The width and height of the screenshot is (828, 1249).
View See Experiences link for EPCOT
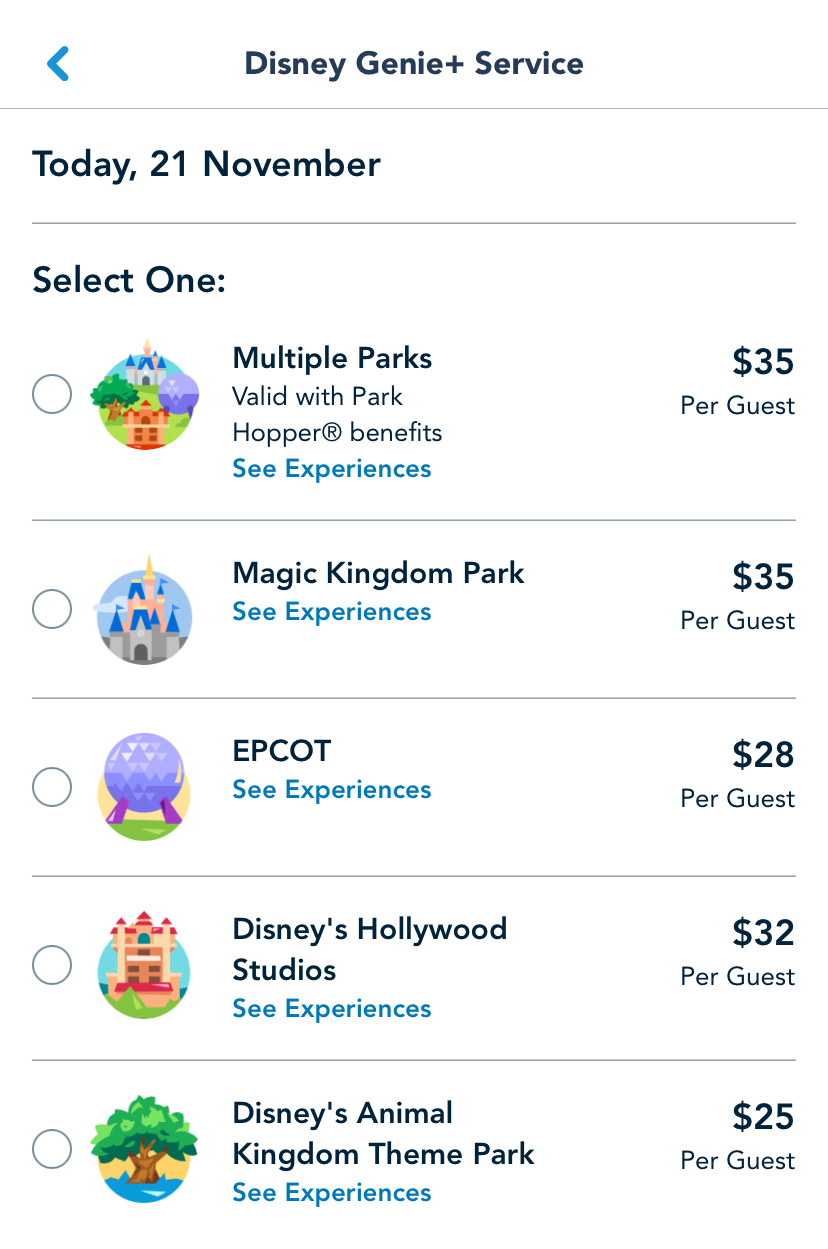[332, 790]
